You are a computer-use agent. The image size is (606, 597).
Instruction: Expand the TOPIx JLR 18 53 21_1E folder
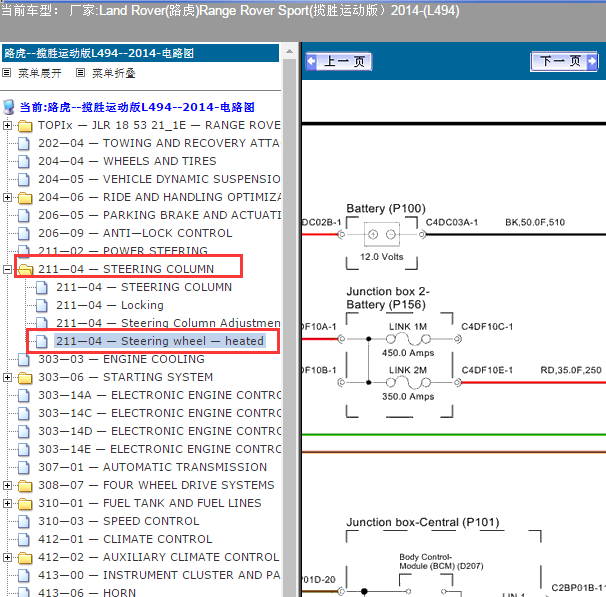coord(7,125)
